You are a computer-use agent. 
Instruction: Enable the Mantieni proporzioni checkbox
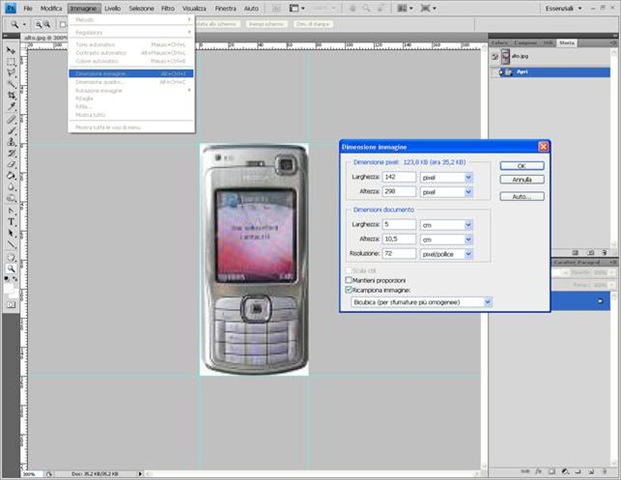348,280
